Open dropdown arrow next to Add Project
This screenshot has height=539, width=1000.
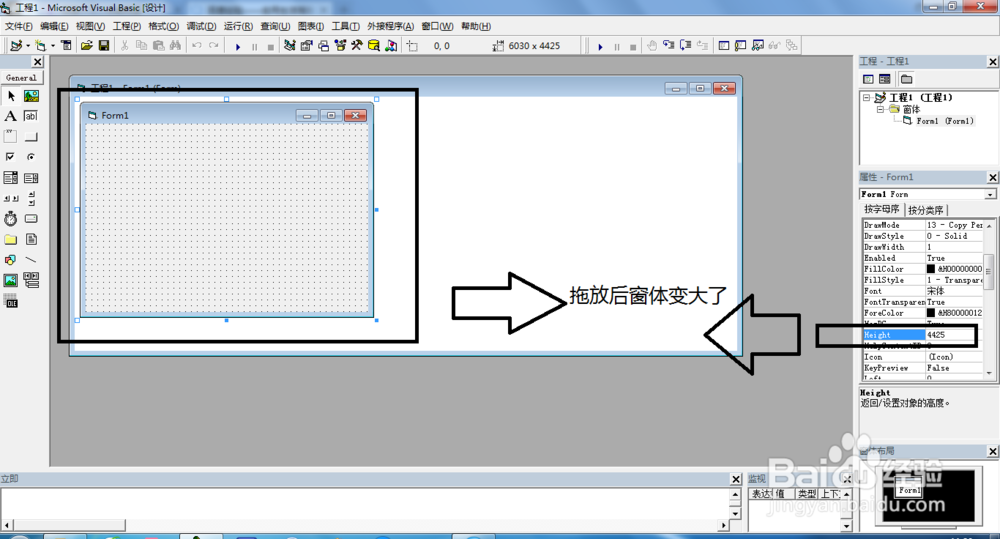28,45
